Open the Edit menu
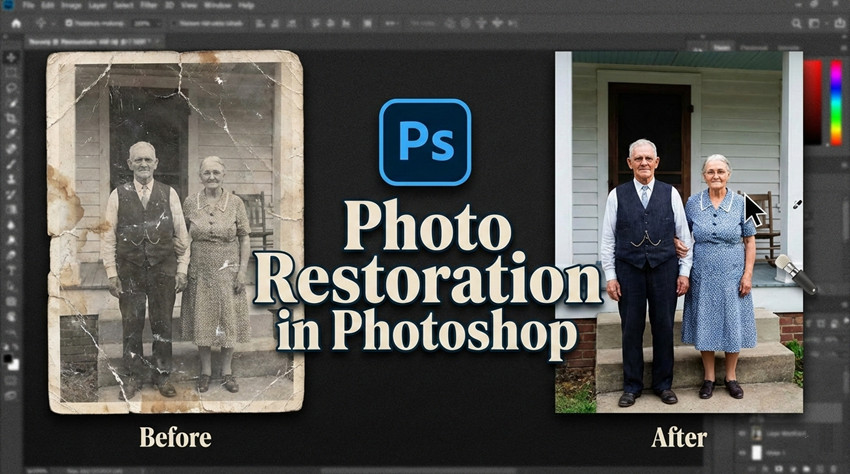This screenshot has width=850, height=474. pos(48,5)
